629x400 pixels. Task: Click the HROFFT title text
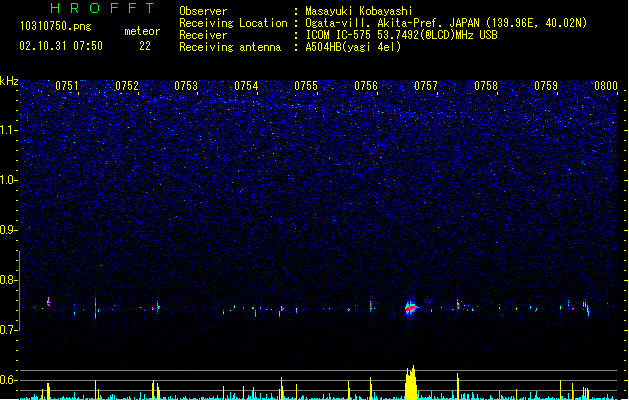click(102, 8)
